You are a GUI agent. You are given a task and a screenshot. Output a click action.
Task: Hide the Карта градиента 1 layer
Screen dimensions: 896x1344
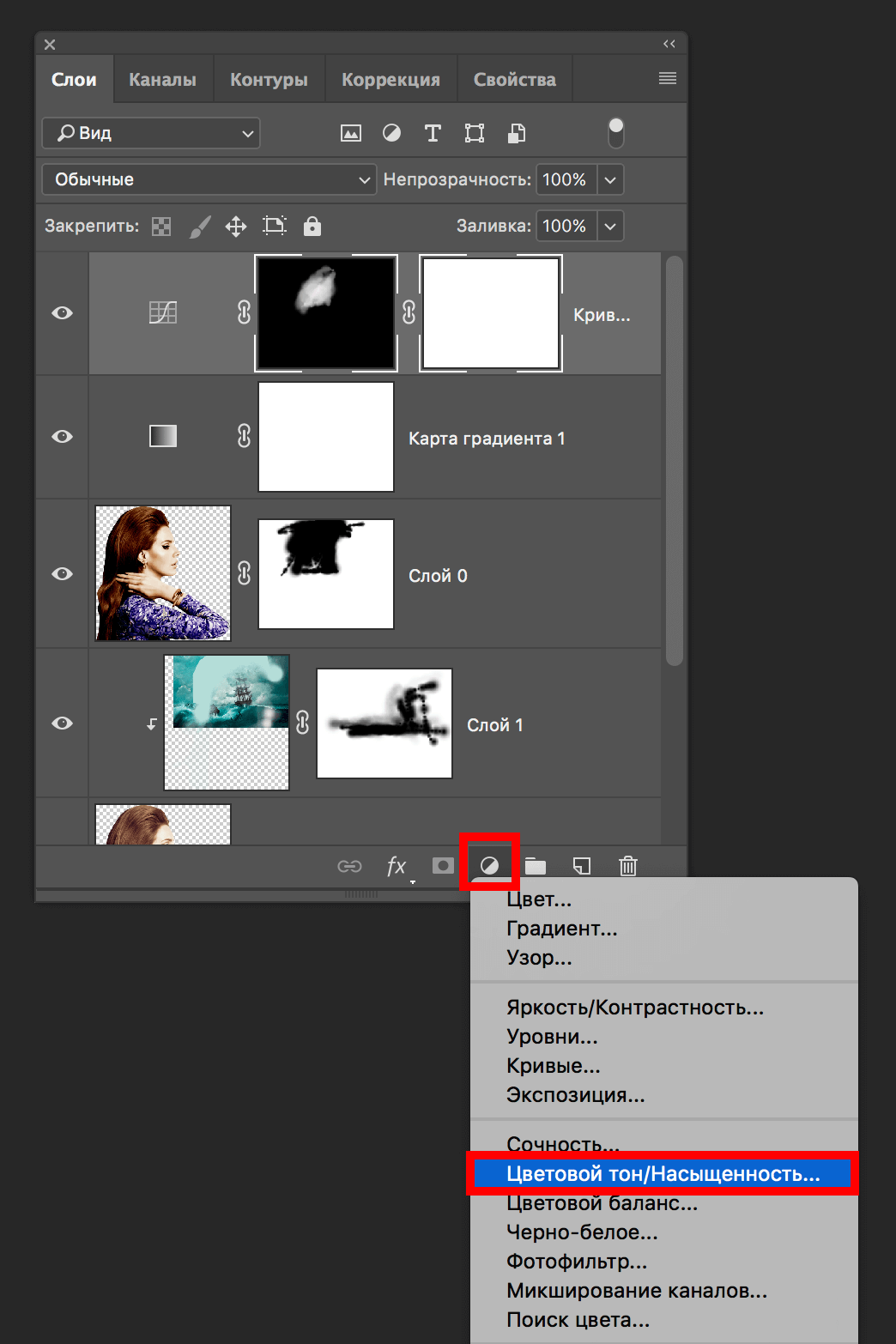(62, 437)
